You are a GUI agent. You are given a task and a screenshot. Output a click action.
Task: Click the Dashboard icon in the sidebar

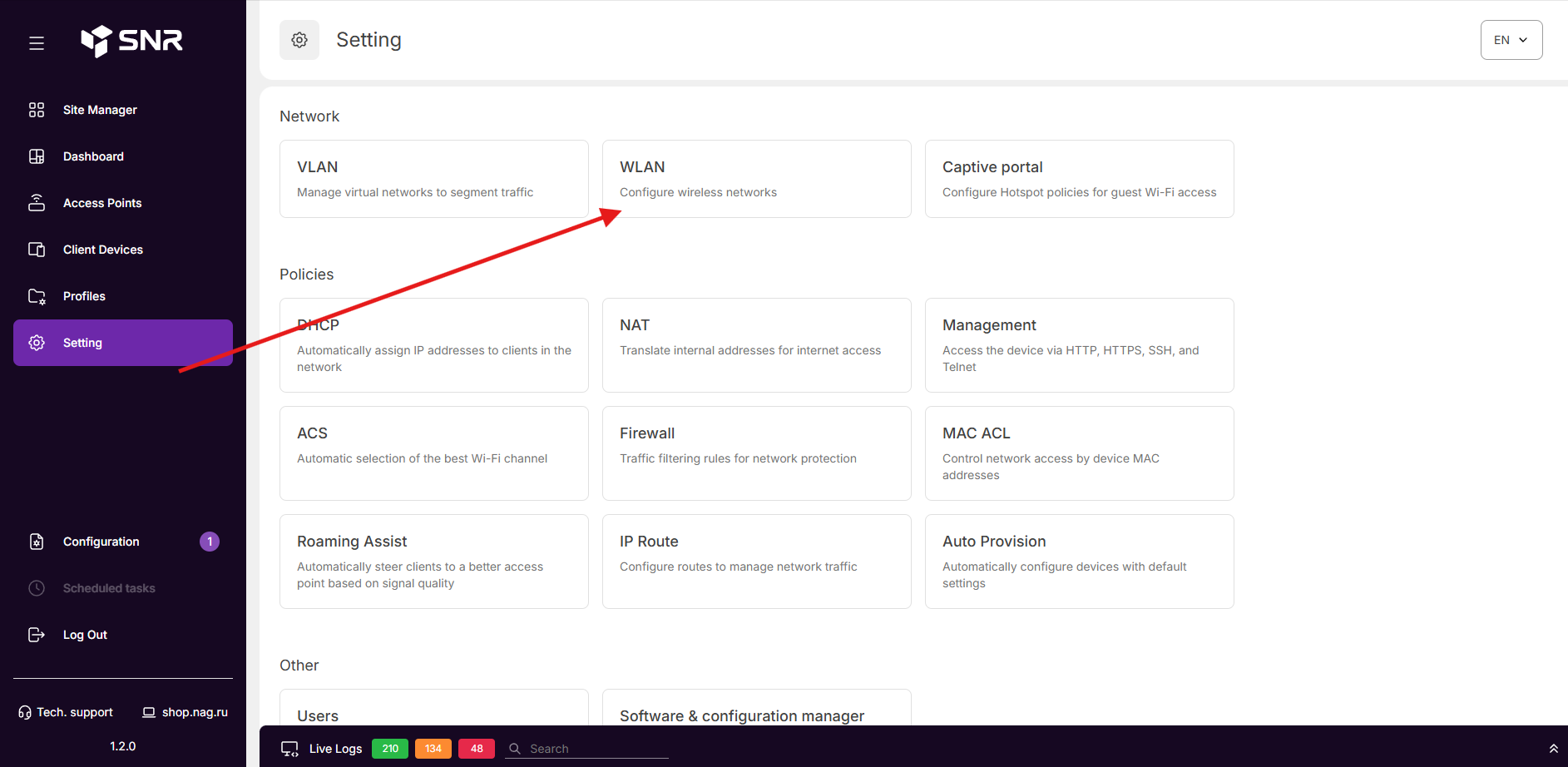tap(37, 156)
